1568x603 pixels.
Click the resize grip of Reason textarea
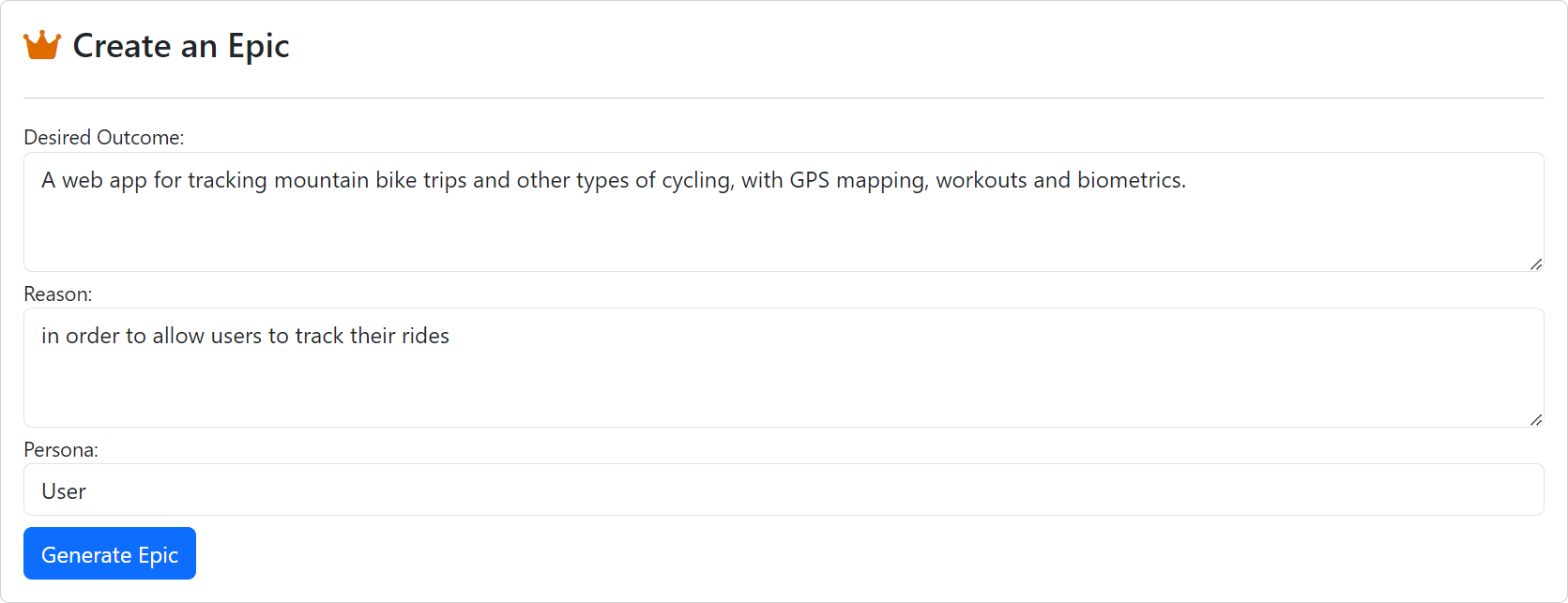[x=1535, y=419]
